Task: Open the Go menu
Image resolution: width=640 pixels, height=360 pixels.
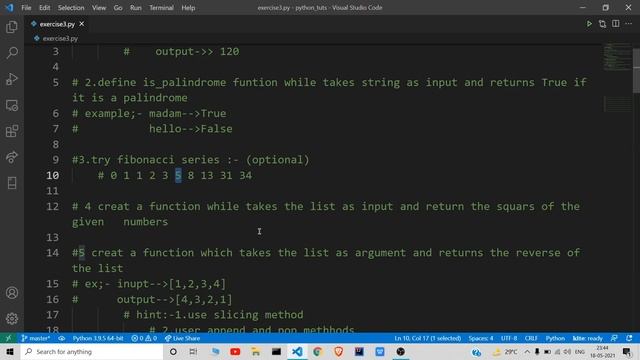Action: click(118, 8)
